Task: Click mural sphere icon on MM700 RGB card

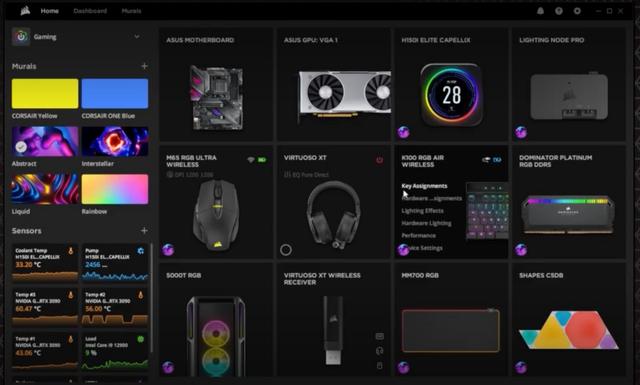Action: (x=404, y=367)
